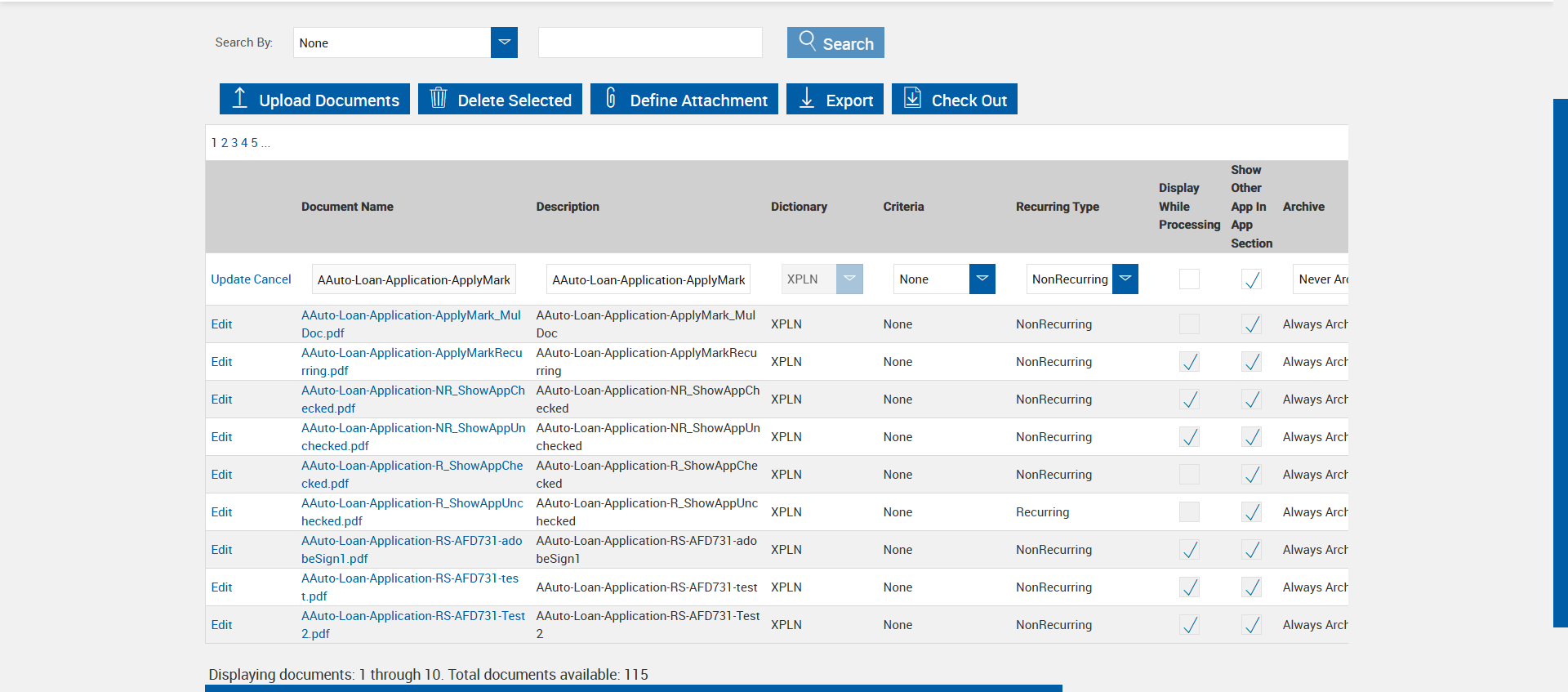Image resolution: width=1568 pixels, height=692 pixels.
Task: Click the upload arrow icon on Upload Documents
Action: click(239, 98)
